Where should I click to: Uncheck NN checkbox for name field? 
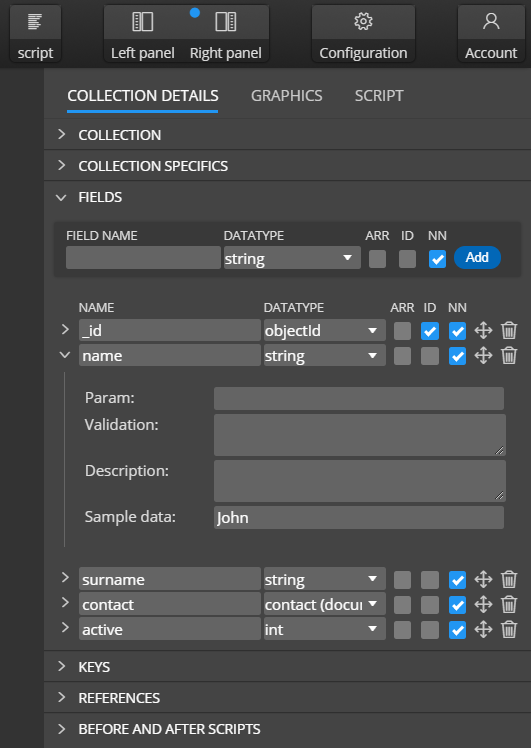coord(458,356)
